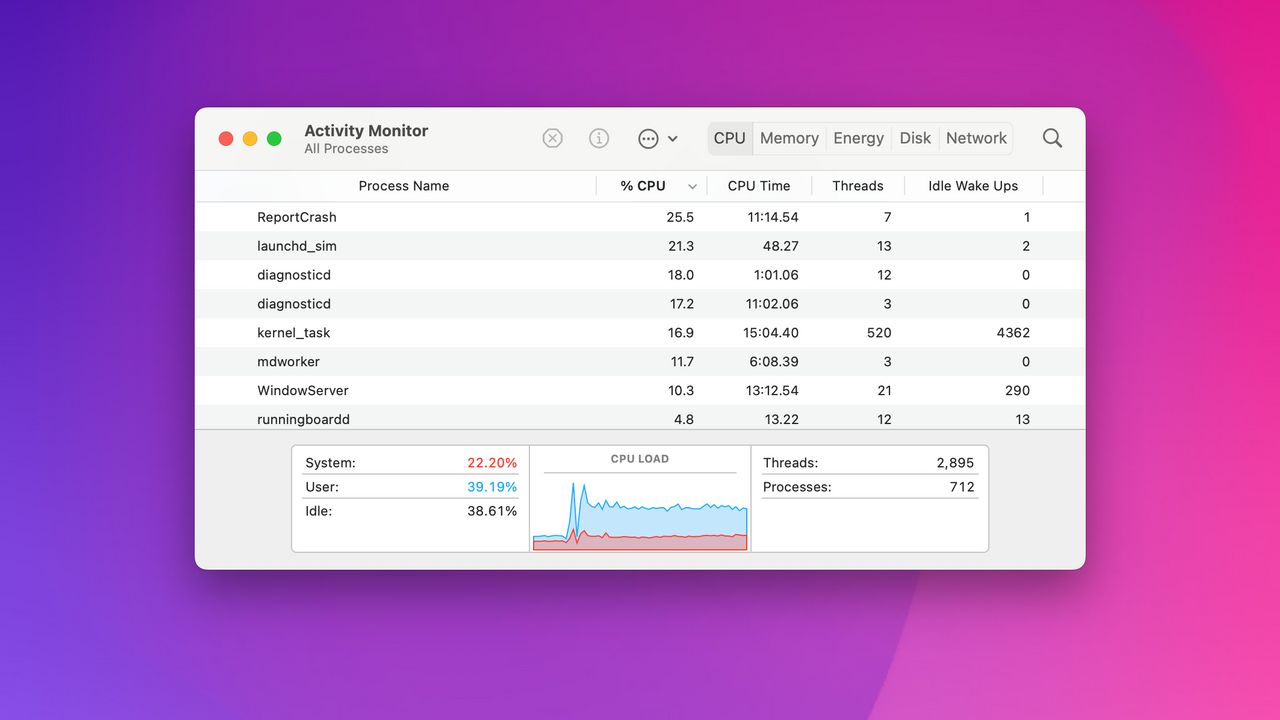Close the Activity Monitor window
The width and height of the screenshot is (1280, 720).
click(x=226, y=139)
